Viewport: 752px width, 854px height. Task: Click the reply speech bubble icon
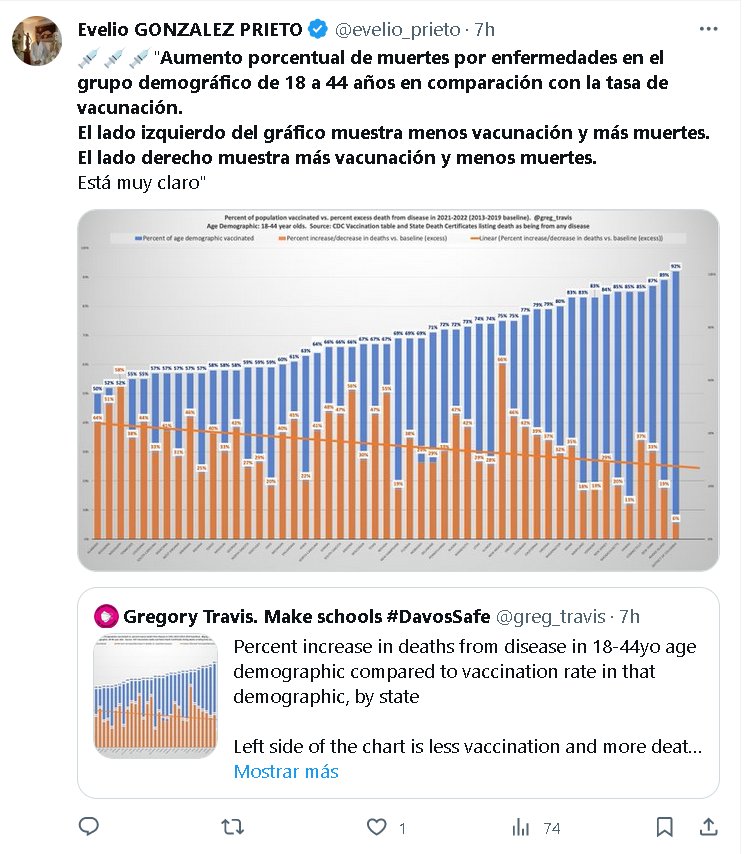click(89, 827)
